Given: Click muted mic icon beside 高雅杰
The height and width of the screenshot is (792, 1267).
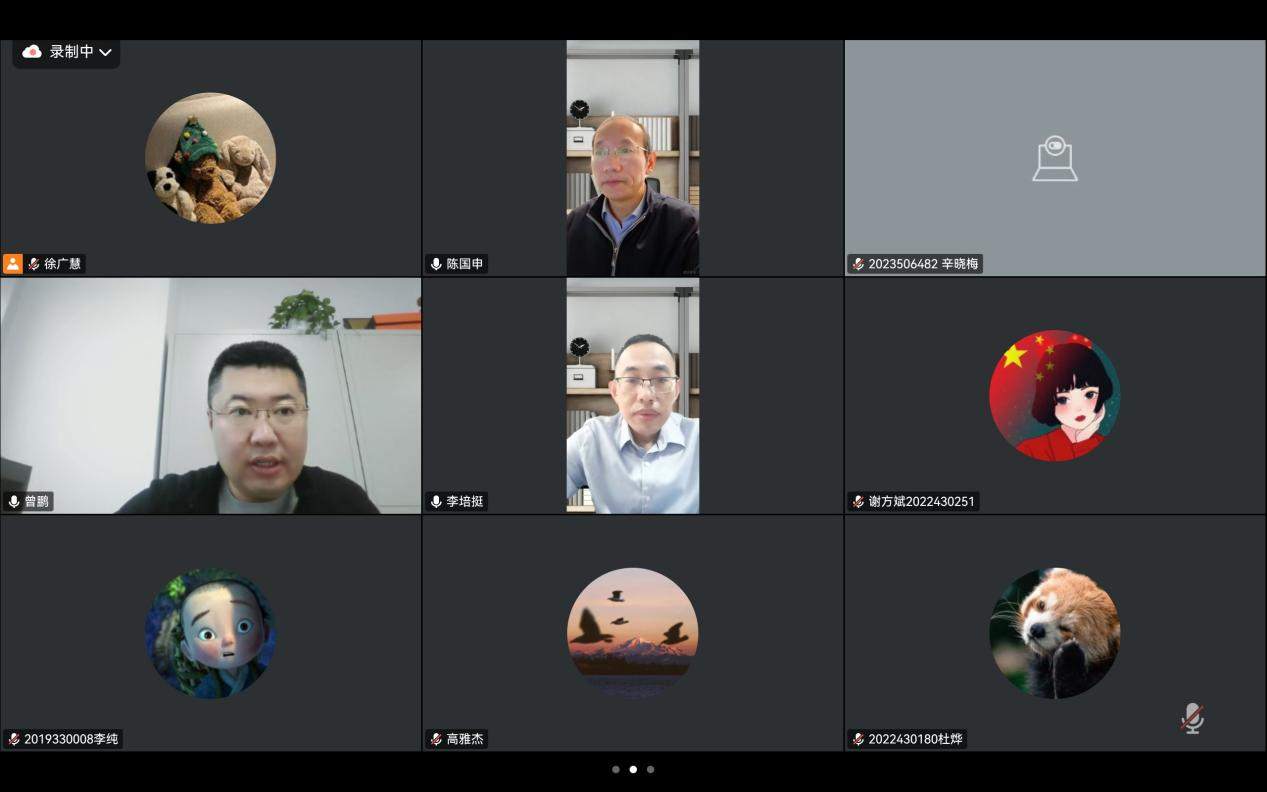Looking at the screenshot, I should coord(436,740).
